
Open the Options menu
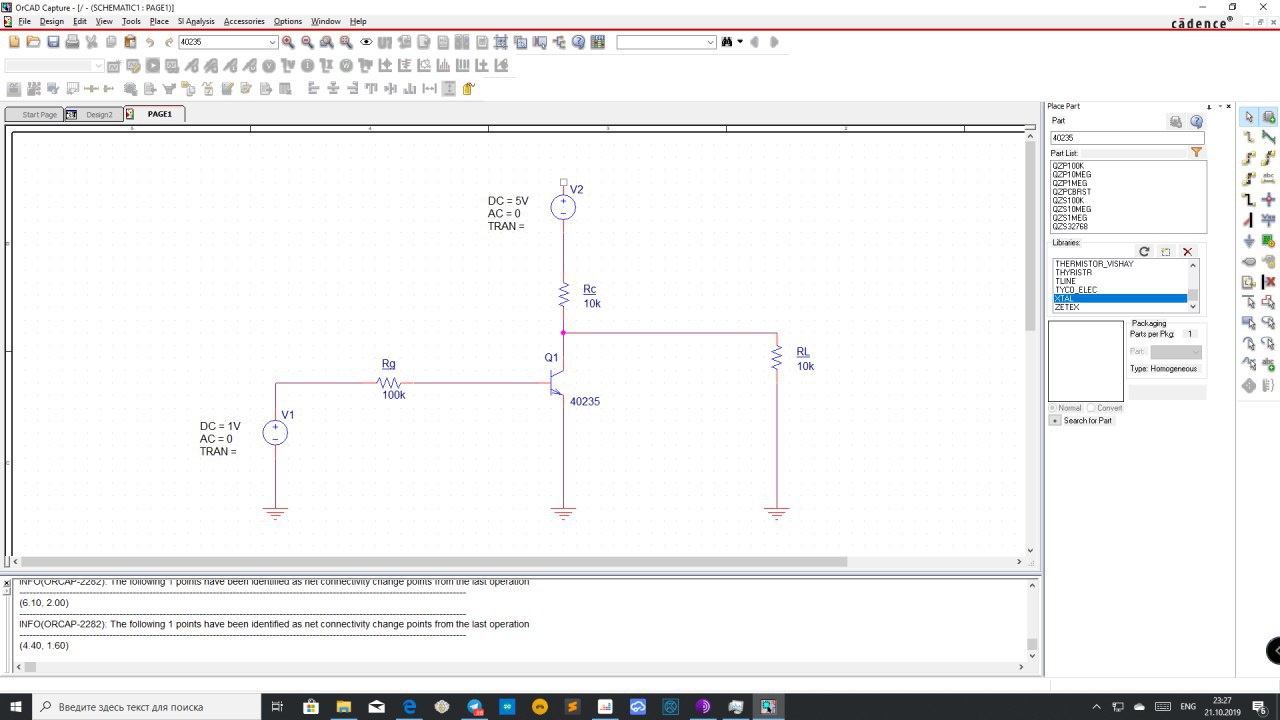coord(288,21)
